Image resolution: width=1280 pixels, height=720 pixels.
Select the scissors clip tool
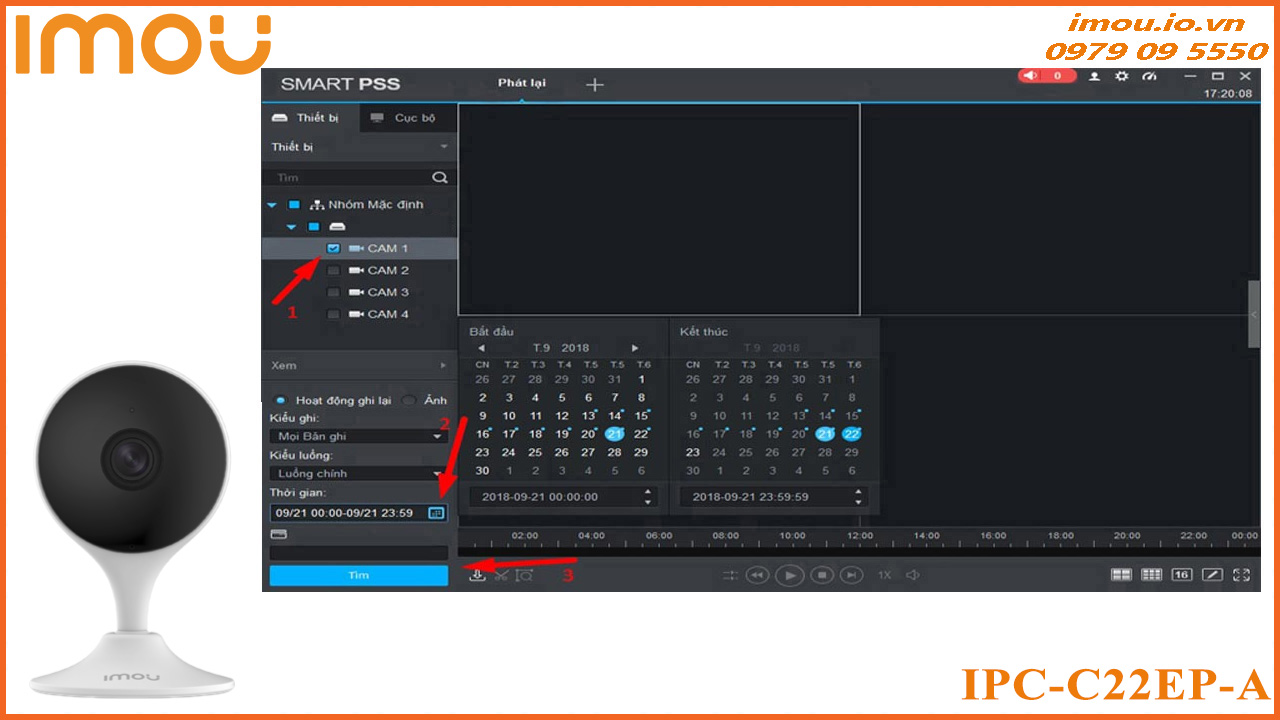(x=501, y=575)
